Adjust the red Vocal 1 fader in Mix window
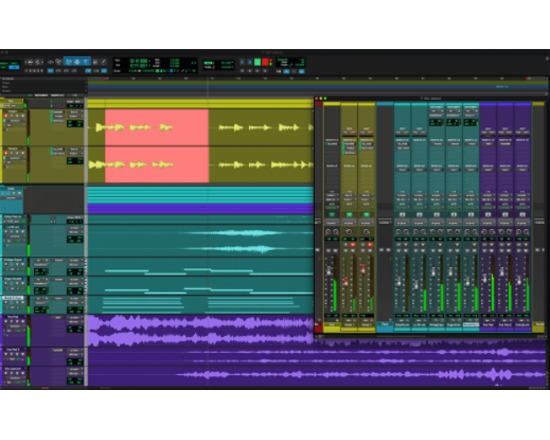This screenshot has width=550, height=440. coord(346,281)
